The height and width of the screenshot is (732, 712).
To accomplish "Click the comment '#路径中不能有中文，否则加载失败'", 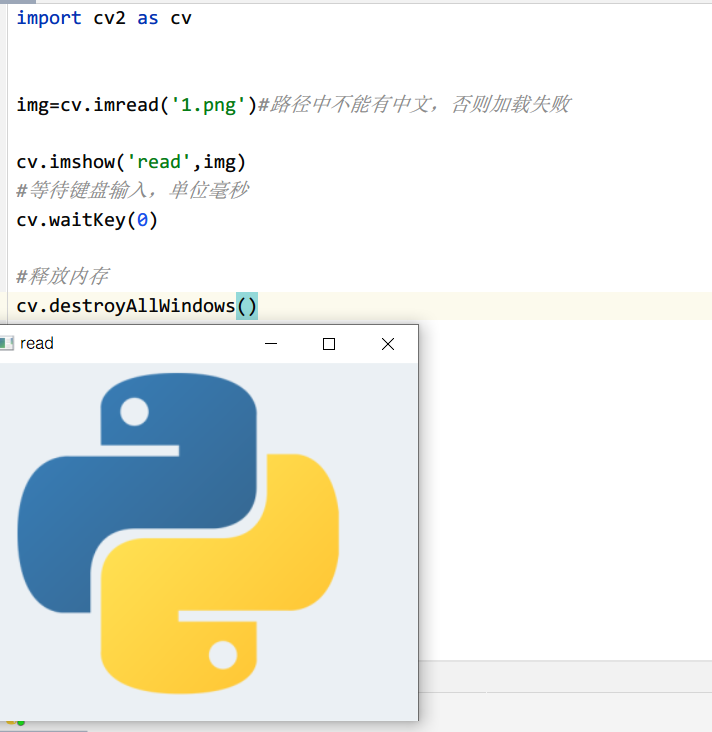I will [x=414, y=104].
